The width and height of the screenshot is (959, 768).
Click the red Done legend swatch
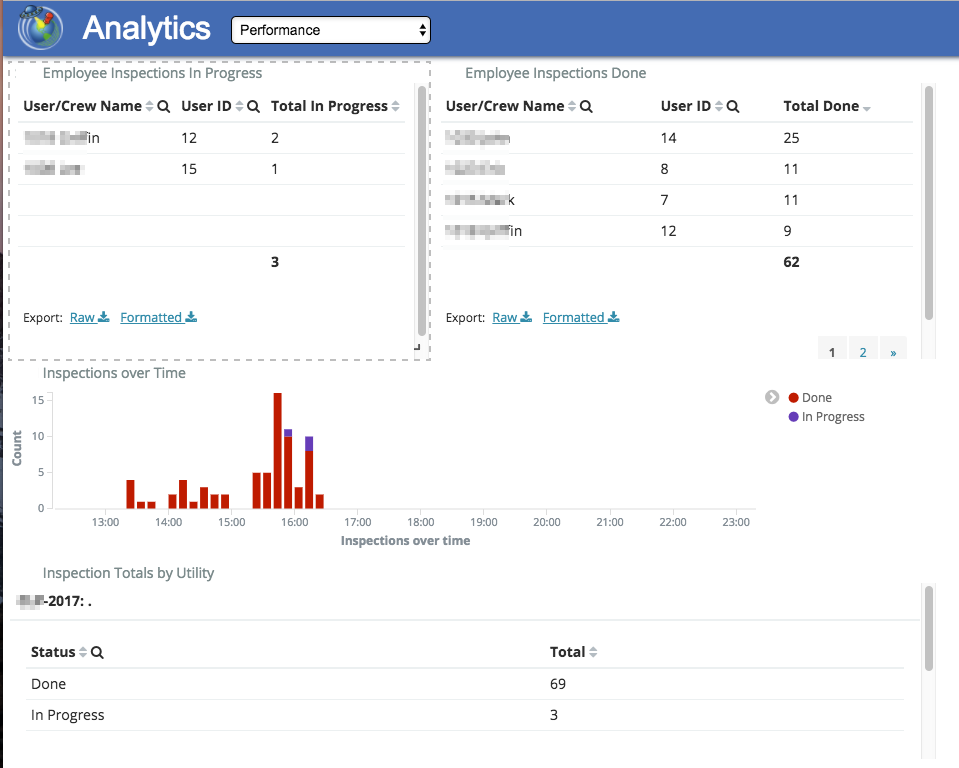click(794, 398)
